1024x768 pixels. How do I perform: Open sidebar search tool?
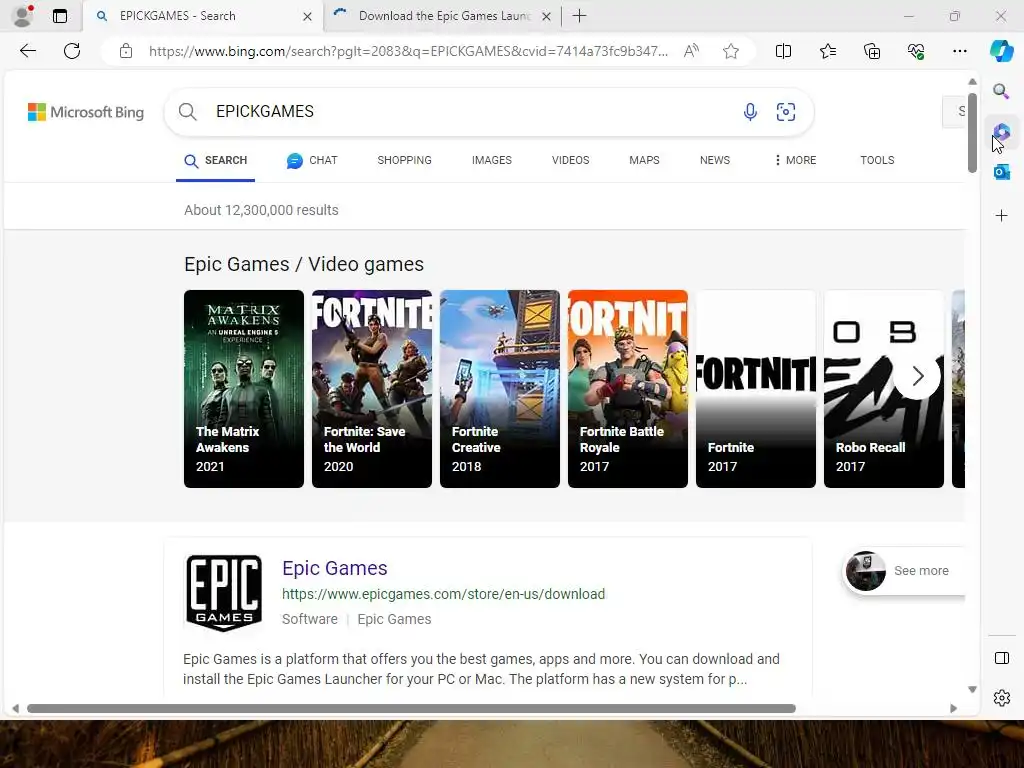[x=1001, y=91]
